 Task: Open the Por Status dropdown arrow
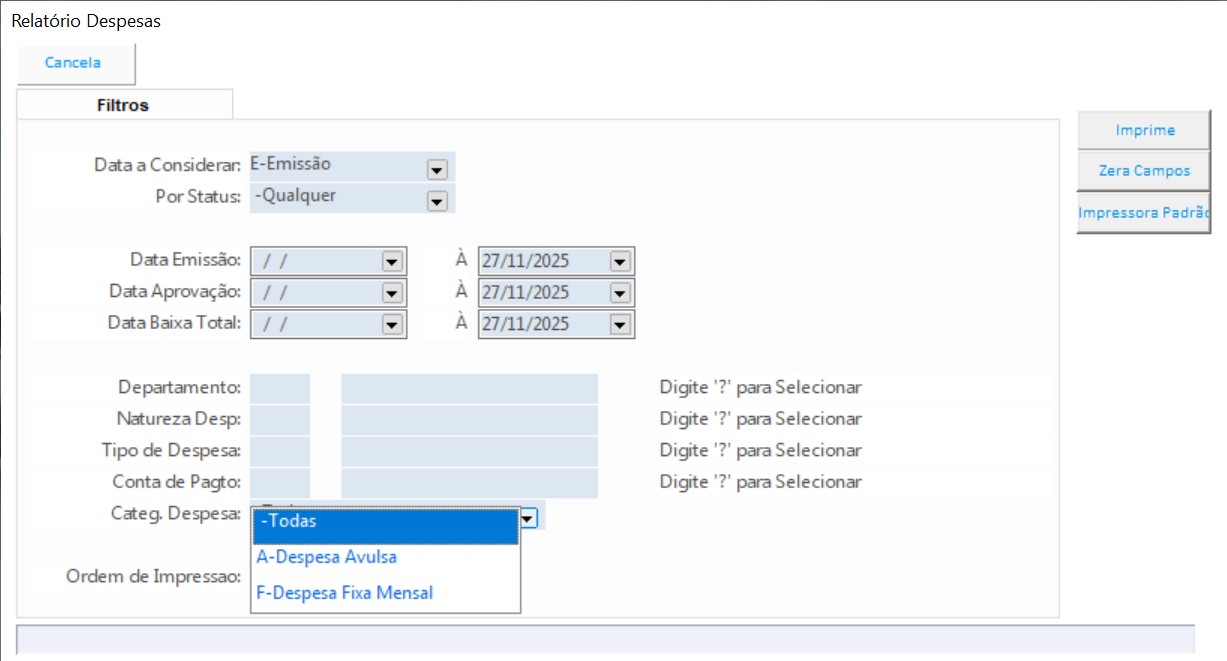(x=436, y=202)
